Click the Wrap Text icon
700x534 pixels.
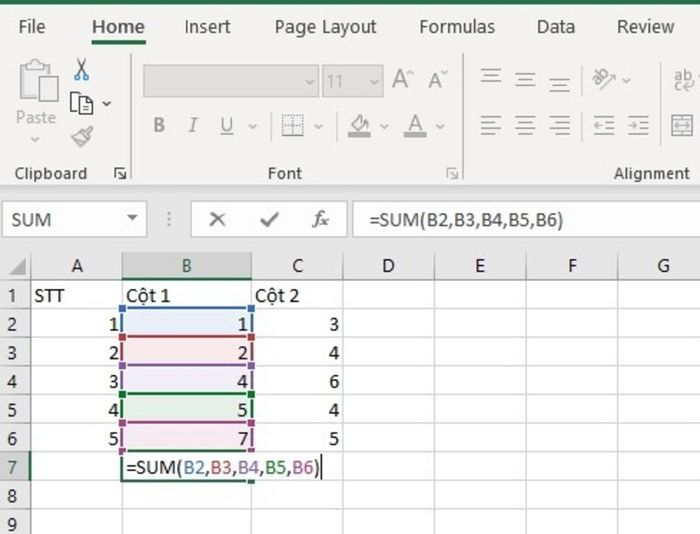click(x=683, y=80)
